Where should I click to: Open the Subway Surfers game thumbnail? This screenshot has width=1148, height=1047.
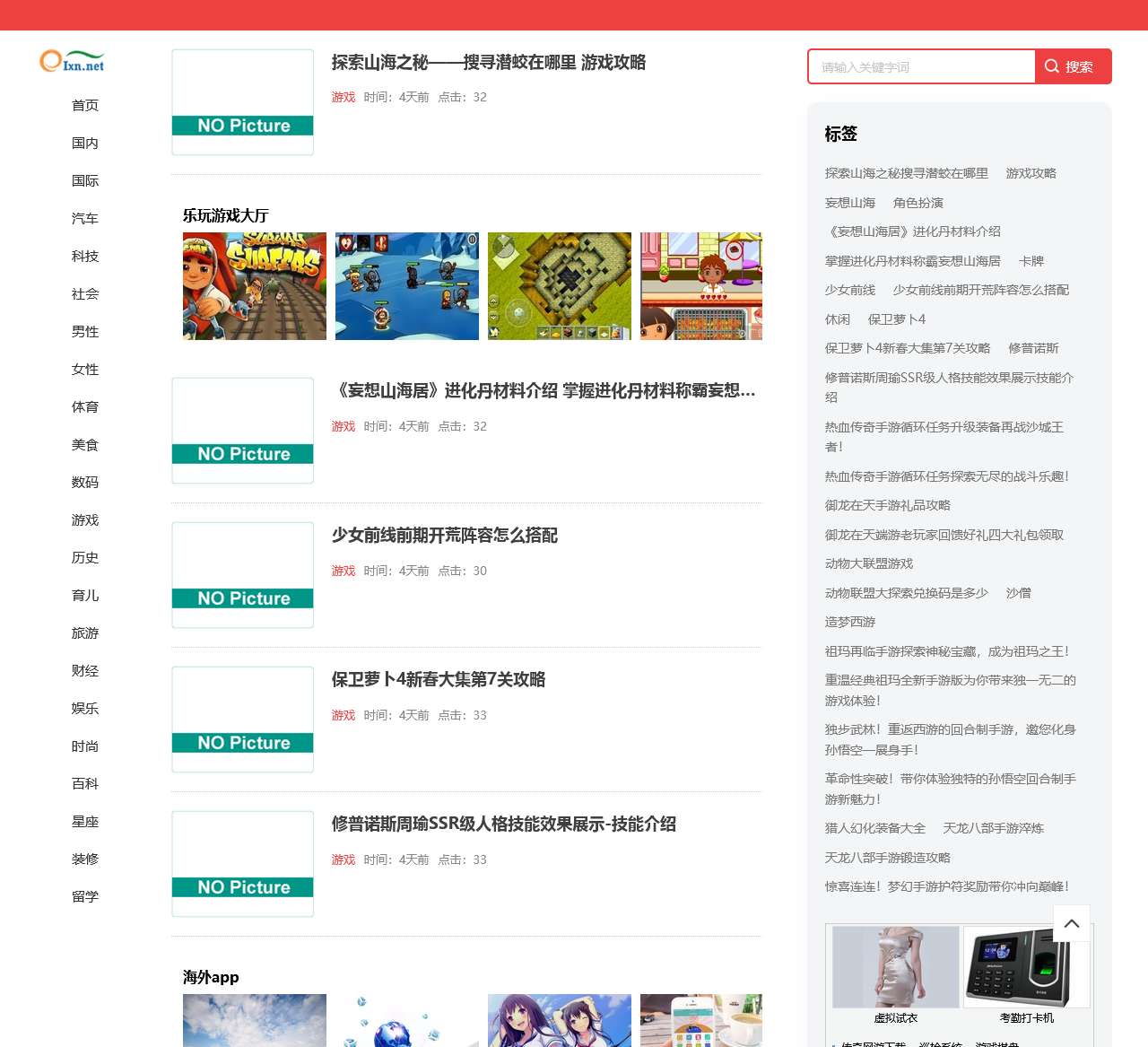coord(255,286)
